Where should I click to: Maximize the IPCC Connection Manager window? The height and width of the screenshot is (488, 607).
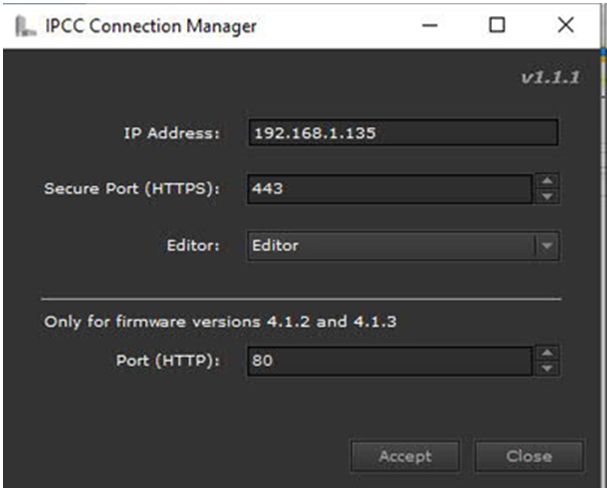coord(497,26)
